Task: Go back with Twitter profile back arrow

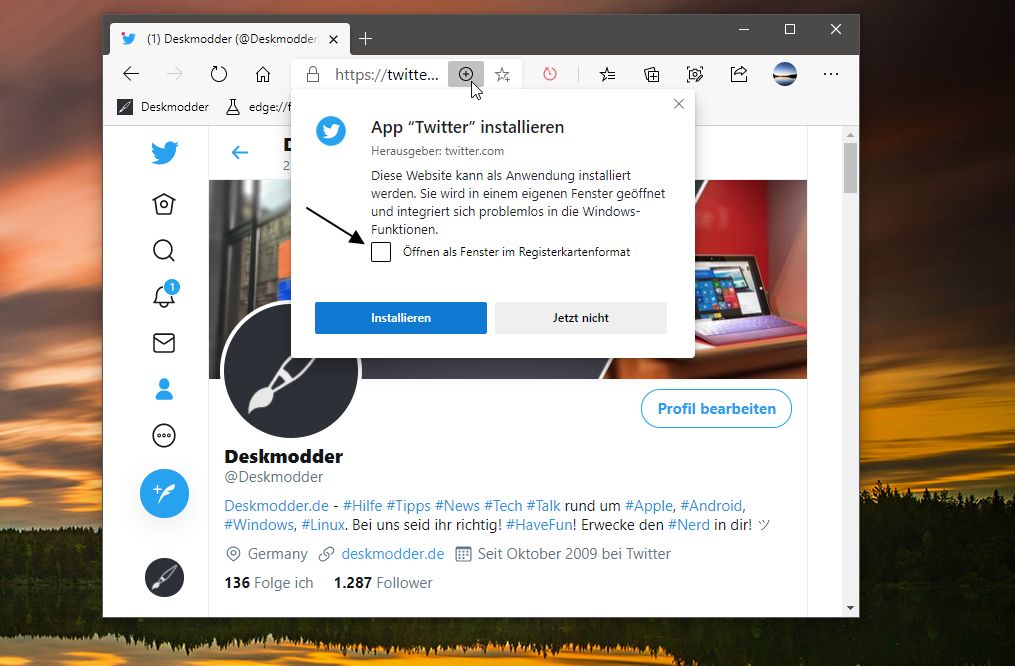Action: pos(240,152)
